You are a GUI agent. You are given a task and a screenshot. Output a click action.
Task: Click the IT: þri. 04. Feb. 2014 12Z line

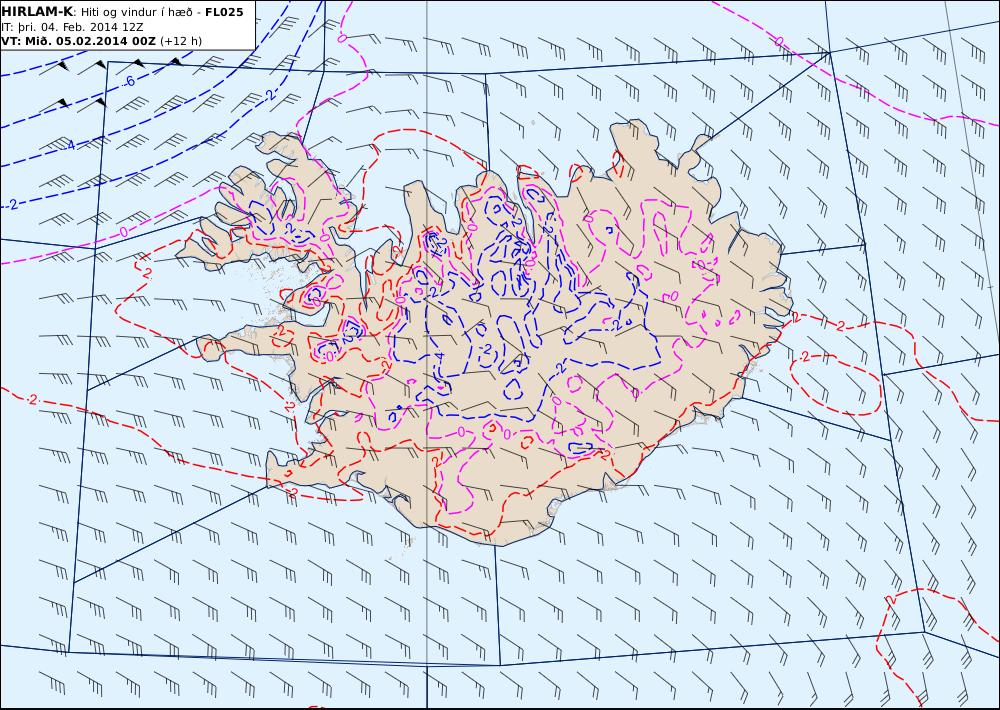[73, 27]
